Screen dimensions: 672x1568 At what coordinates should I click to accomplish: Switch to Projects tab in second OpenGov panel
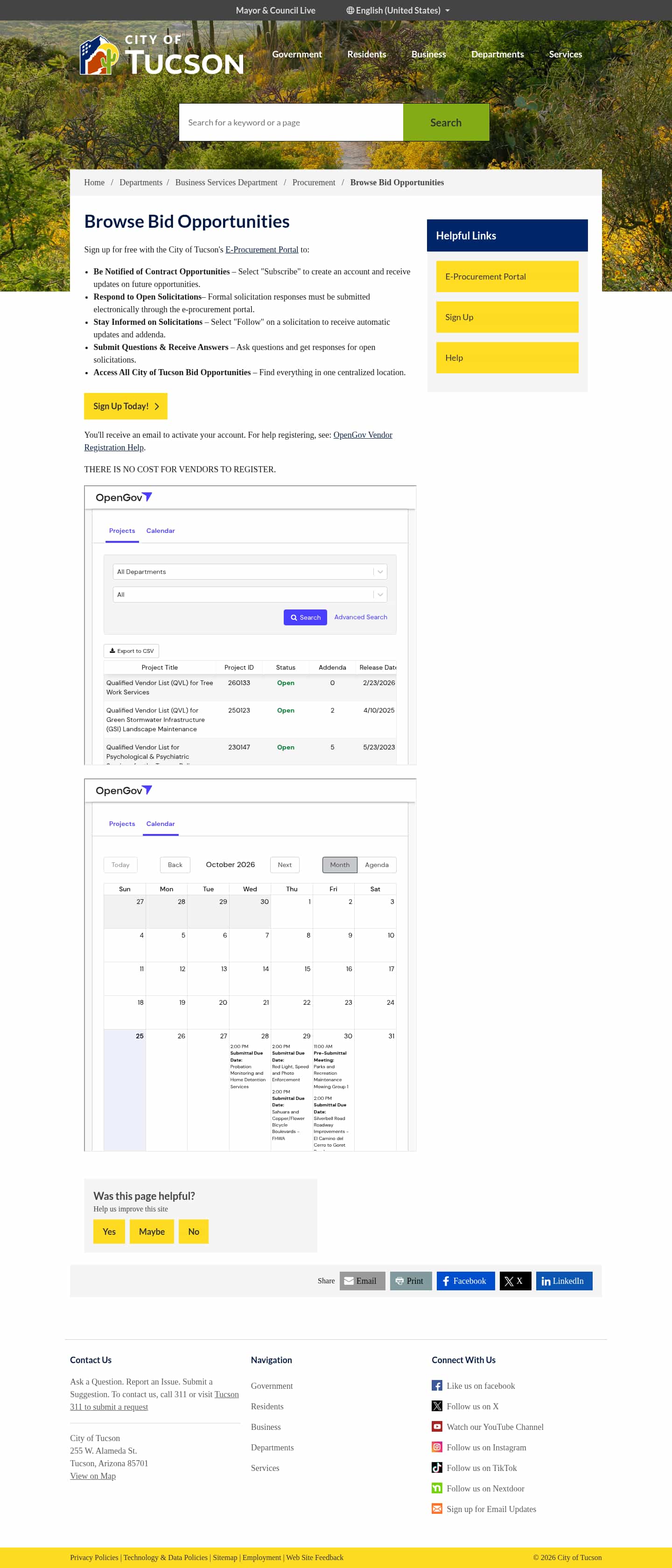(x=122, y=824)
